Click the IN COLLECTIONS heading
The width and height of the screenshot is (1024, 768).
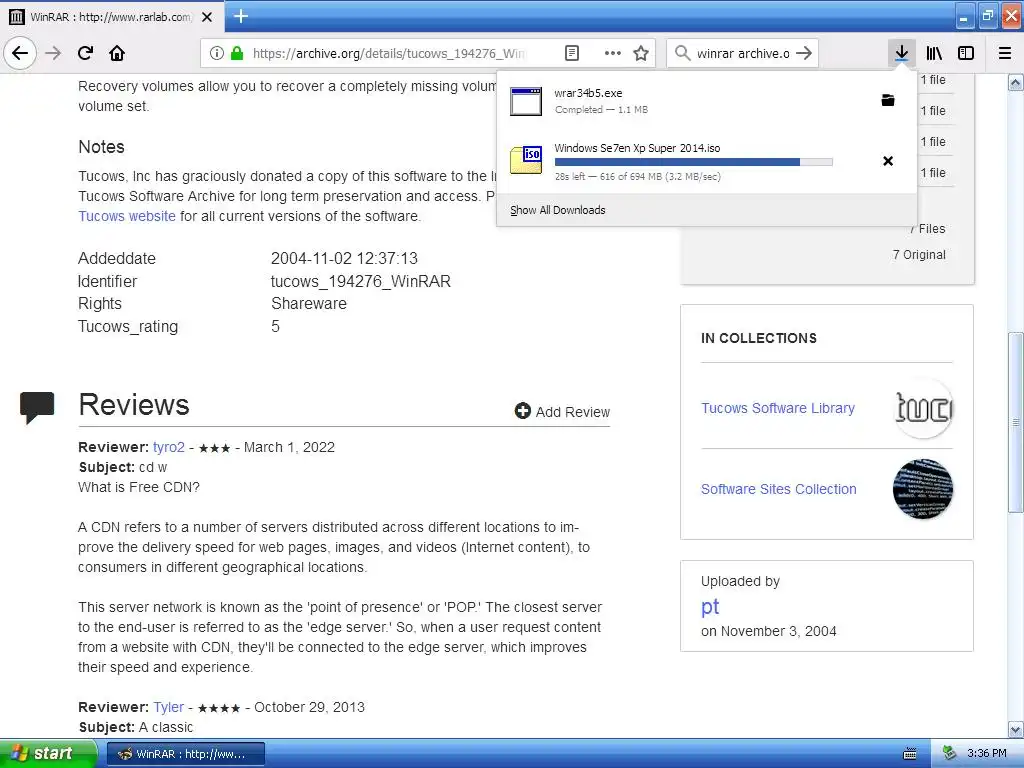click(x=759, y=338)
